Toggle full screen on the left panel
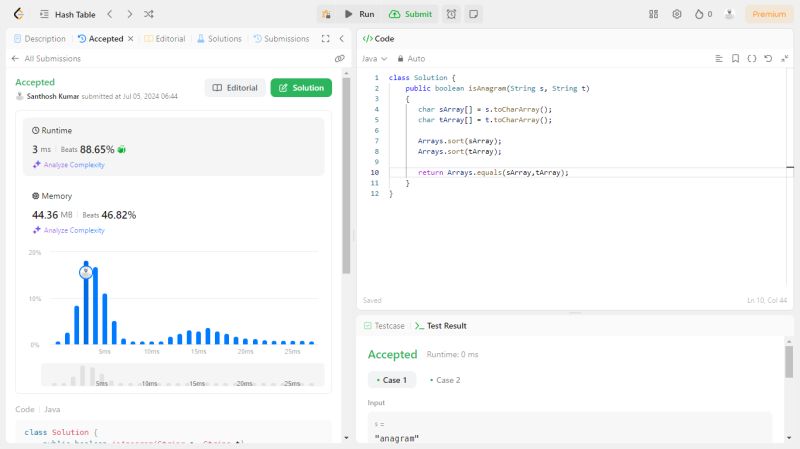 click(325, 39)
